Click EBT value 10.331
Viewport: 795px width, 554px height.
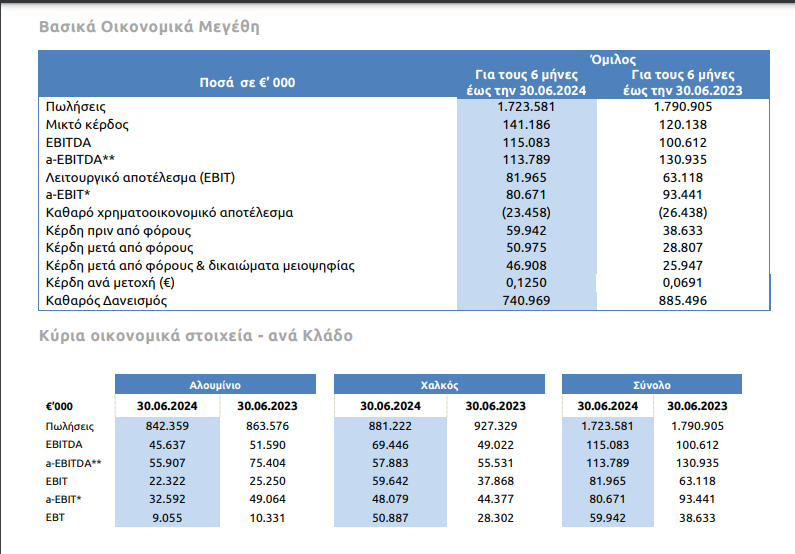267,518
